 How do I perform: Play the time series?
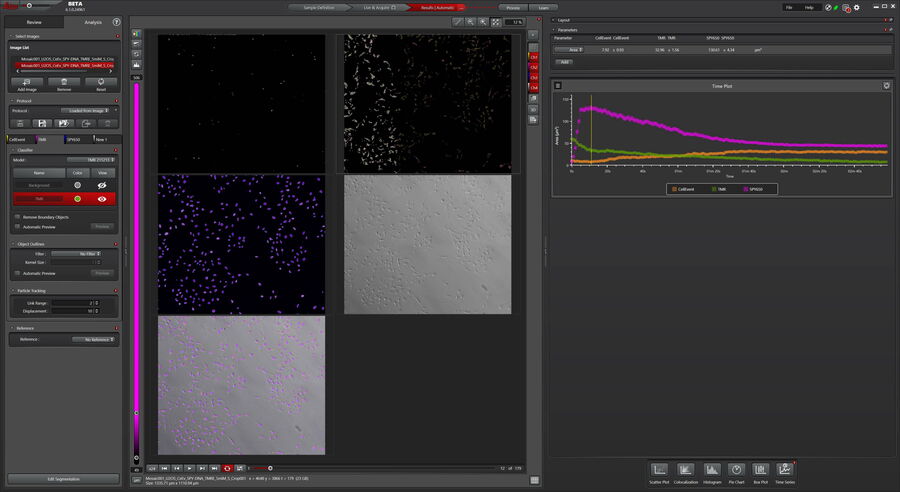(x=189, y=468)
